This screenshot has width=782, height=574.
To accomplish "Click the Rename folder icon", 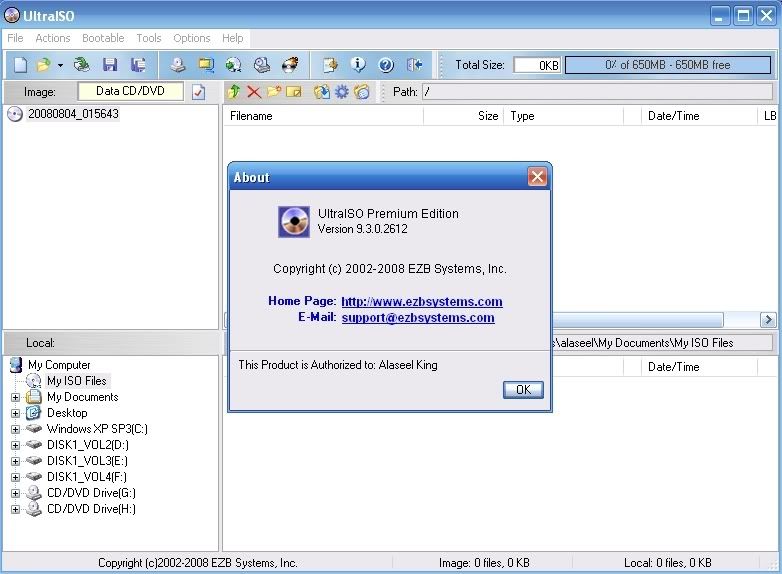I will click(294, 92).
